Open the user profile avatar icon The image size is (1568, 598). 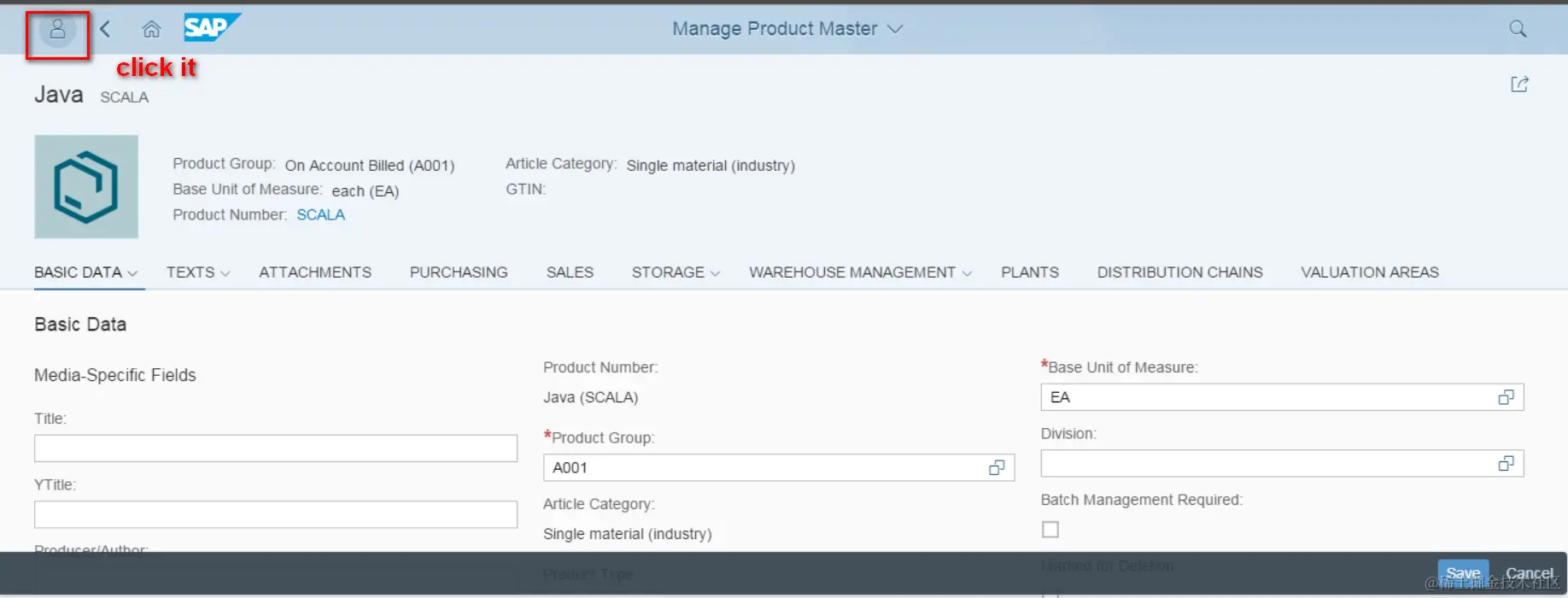57,30
